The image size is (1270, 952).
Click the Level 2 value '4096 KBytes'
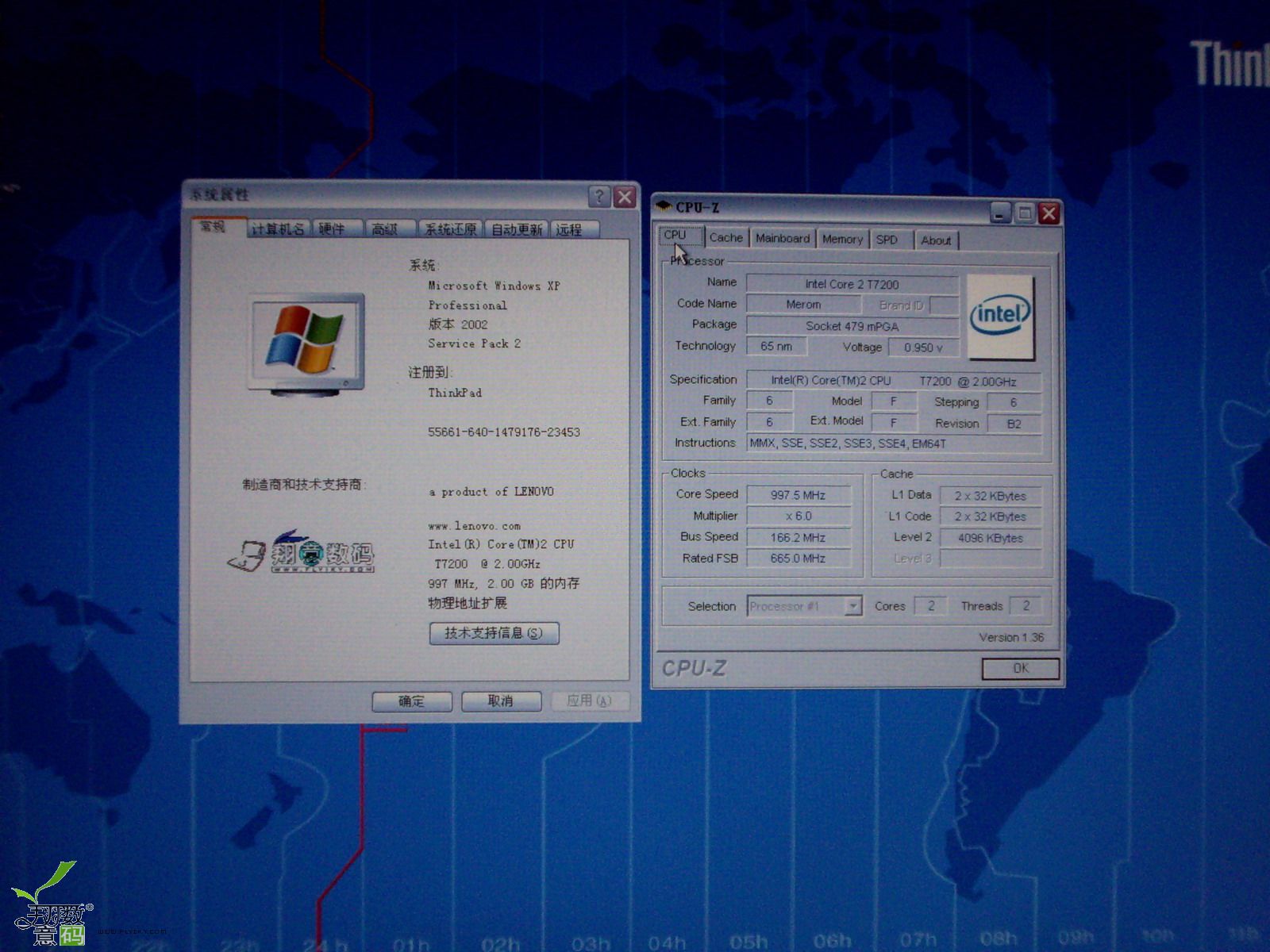click(x=990, y=538)
